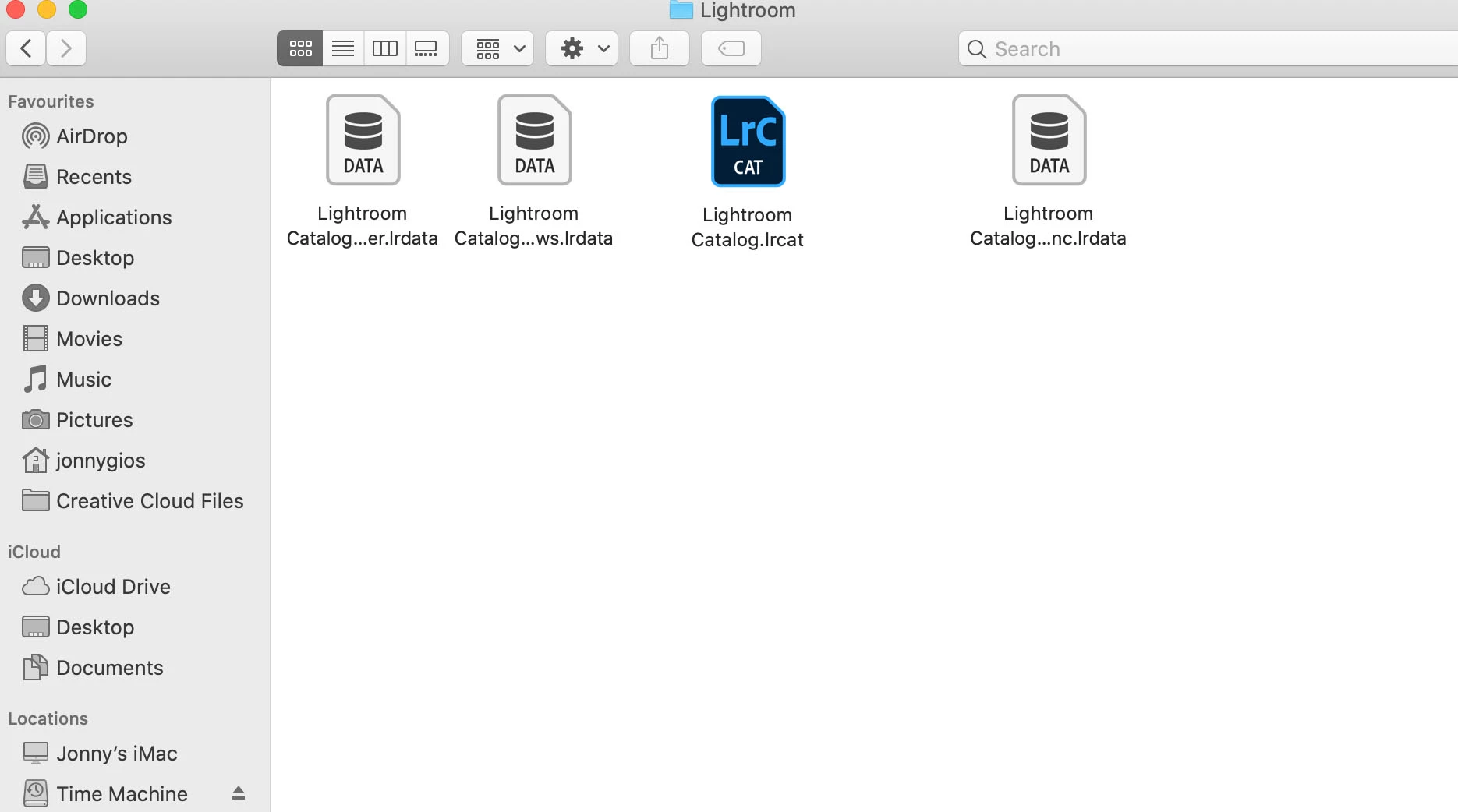Click into the Search field
1458x812 pixels.
point(1208,48)
